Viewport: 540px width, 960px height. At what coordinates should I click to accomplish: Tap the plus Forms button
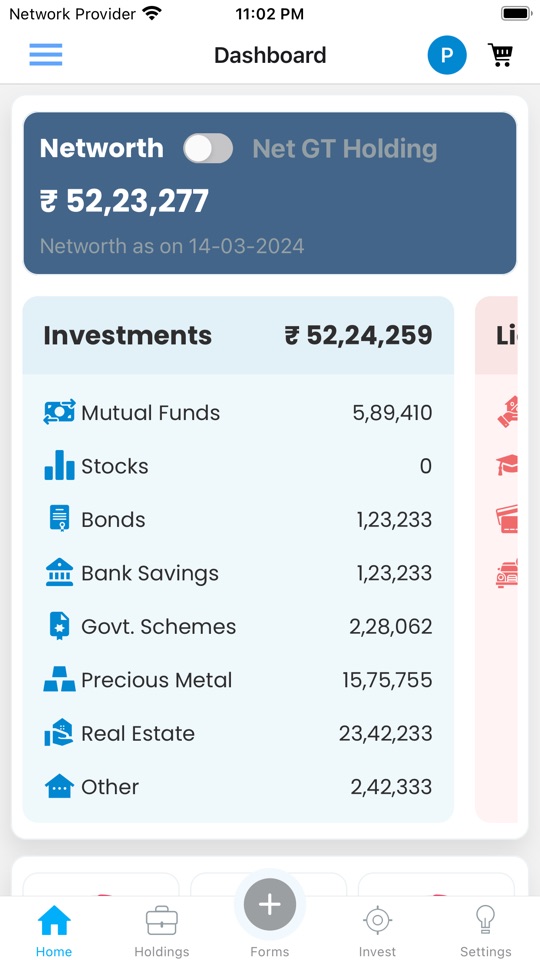pyautogui.click(x=270, y=905)
